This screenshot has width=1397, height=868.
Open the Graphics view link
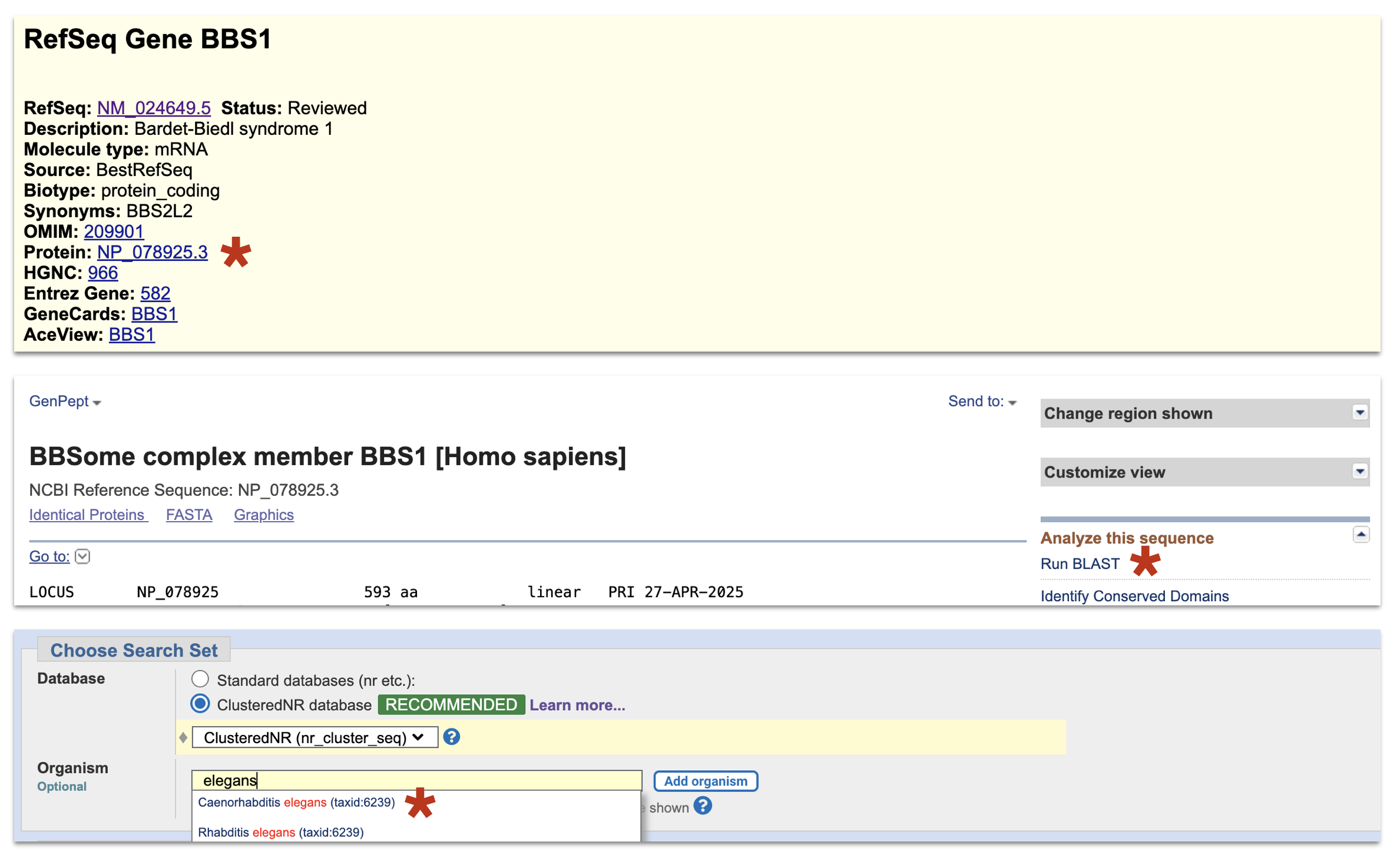coord(263,515)
